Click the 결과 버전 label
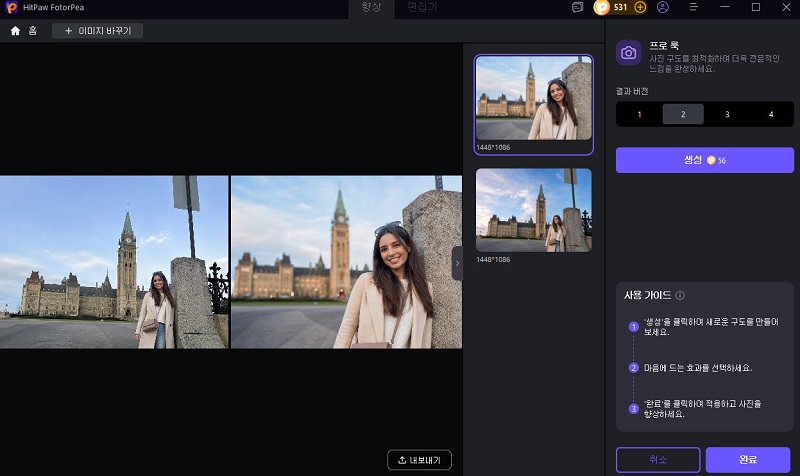 pyautogui.click(x=632, y=91)
